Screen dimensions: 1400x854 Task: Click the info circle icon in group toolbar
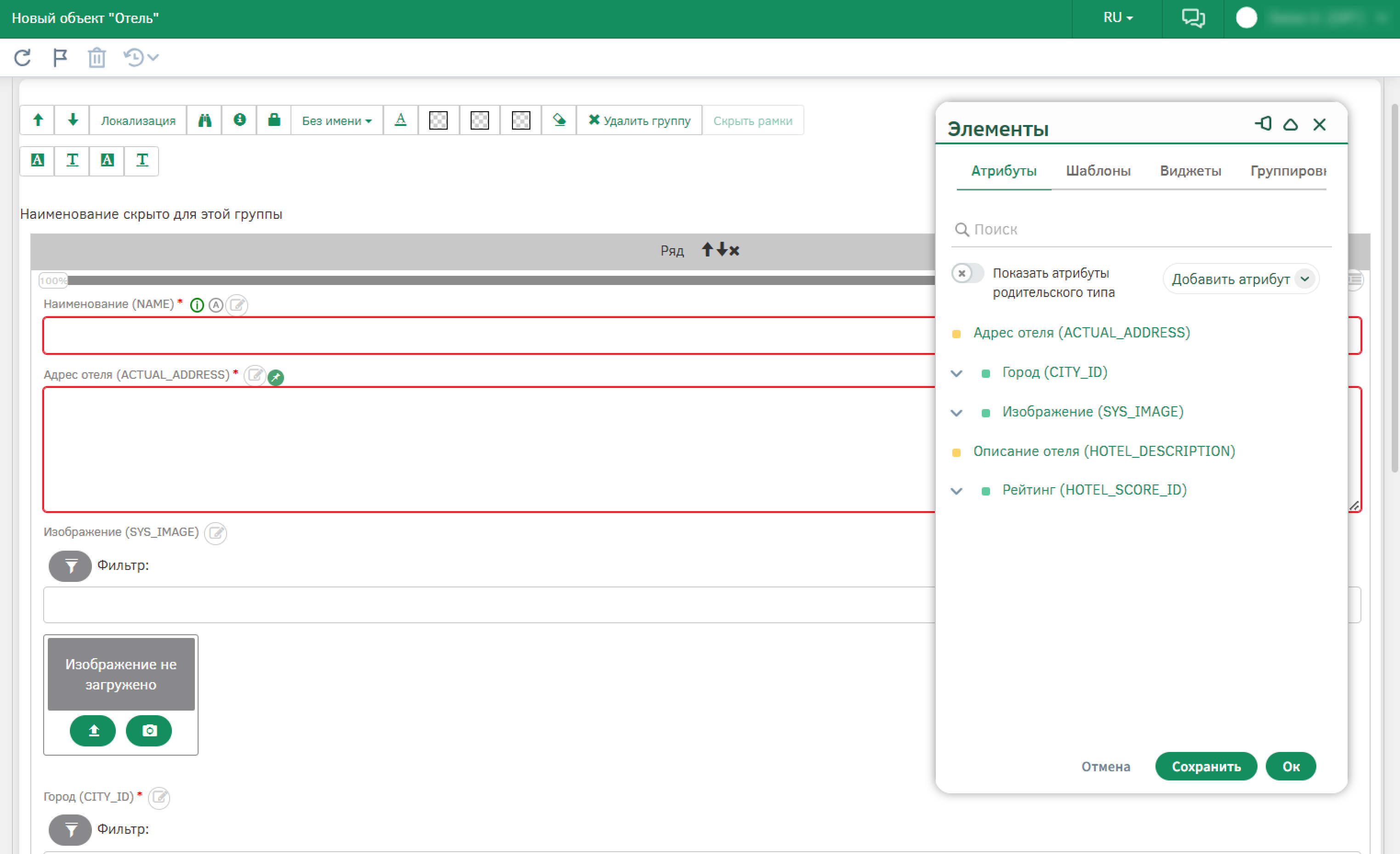239,120
